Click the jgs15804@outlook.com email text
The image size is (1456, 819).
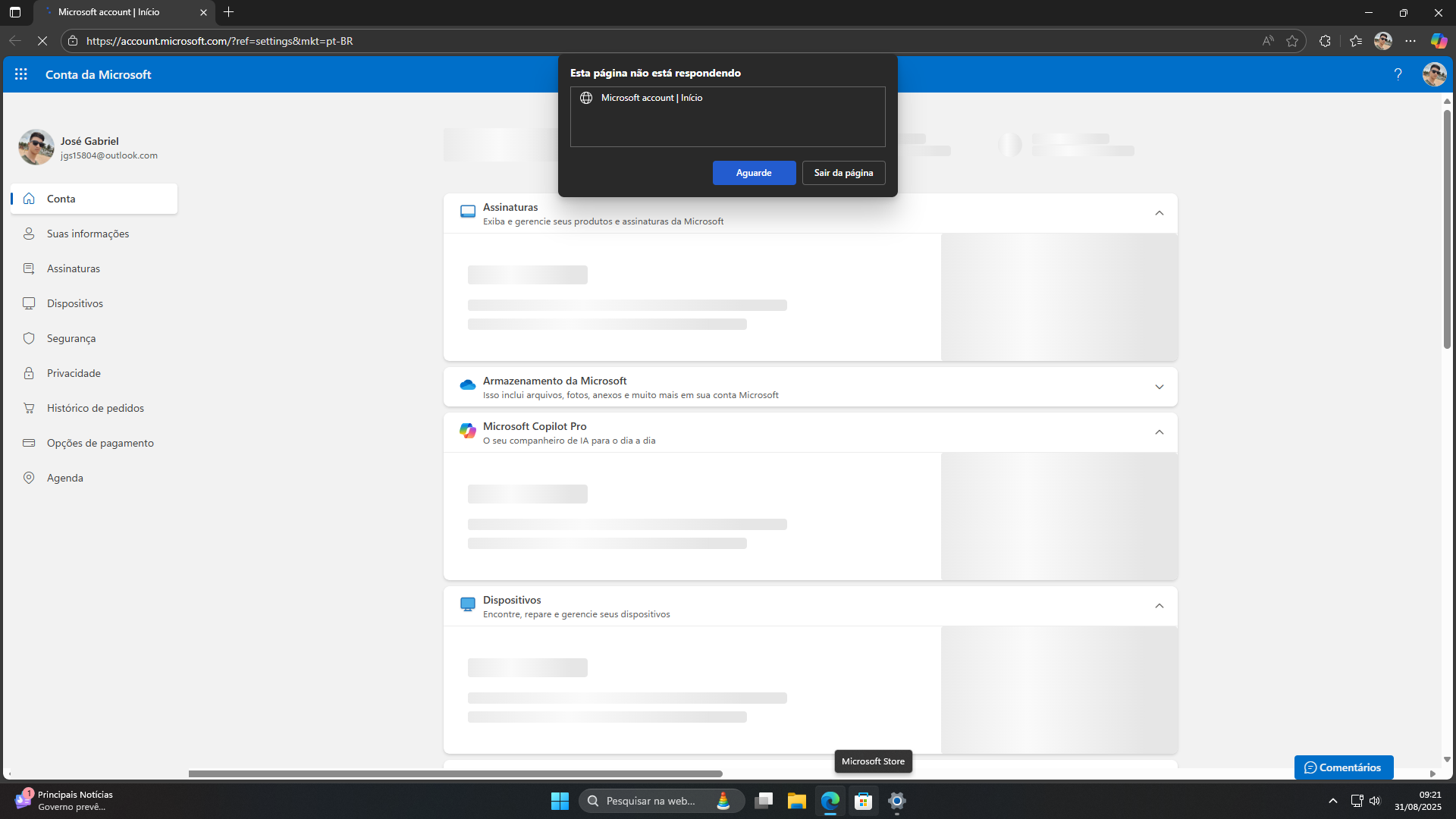tap(109, 155)
